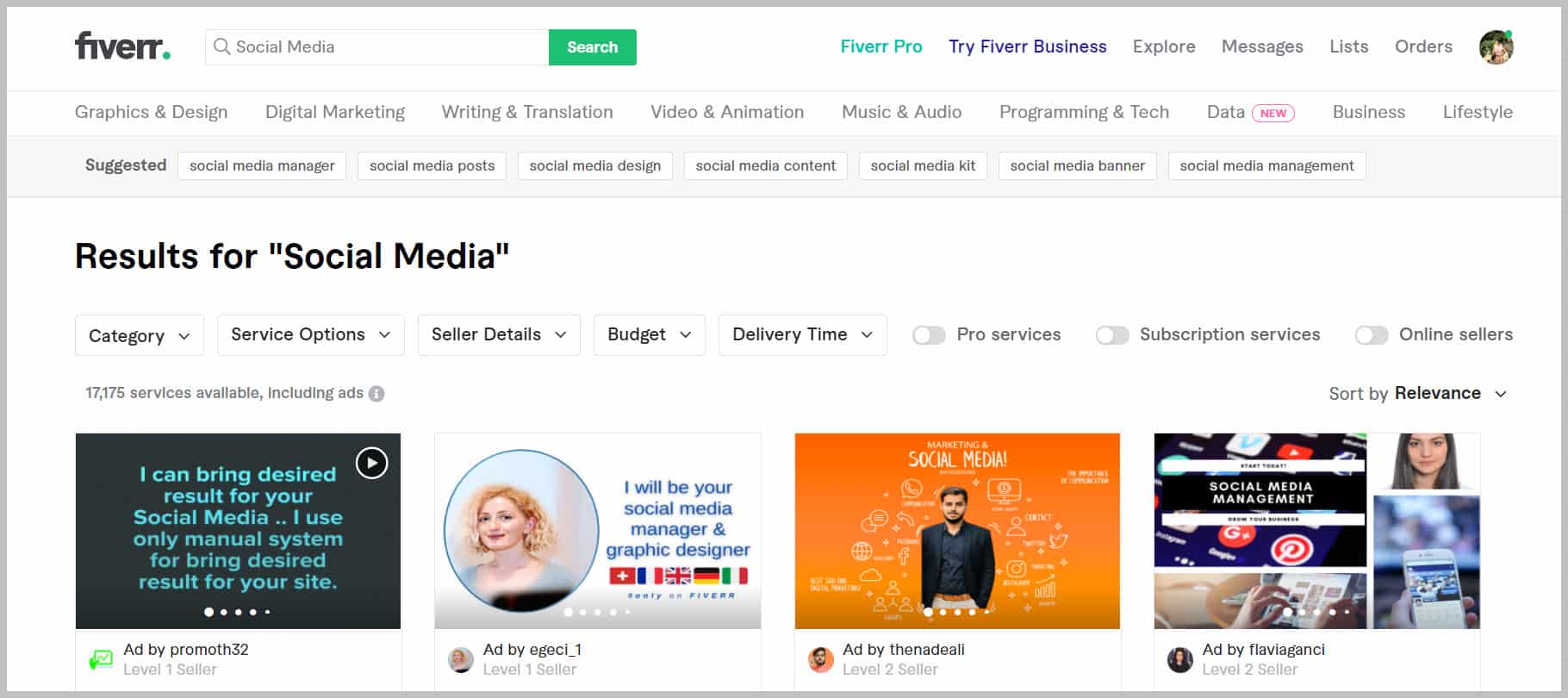The width and height of the screenshot is (1568, 698).
Task: Click egeci_1's seller avatar
Action: pyautogui.click(x=461, y=660)
